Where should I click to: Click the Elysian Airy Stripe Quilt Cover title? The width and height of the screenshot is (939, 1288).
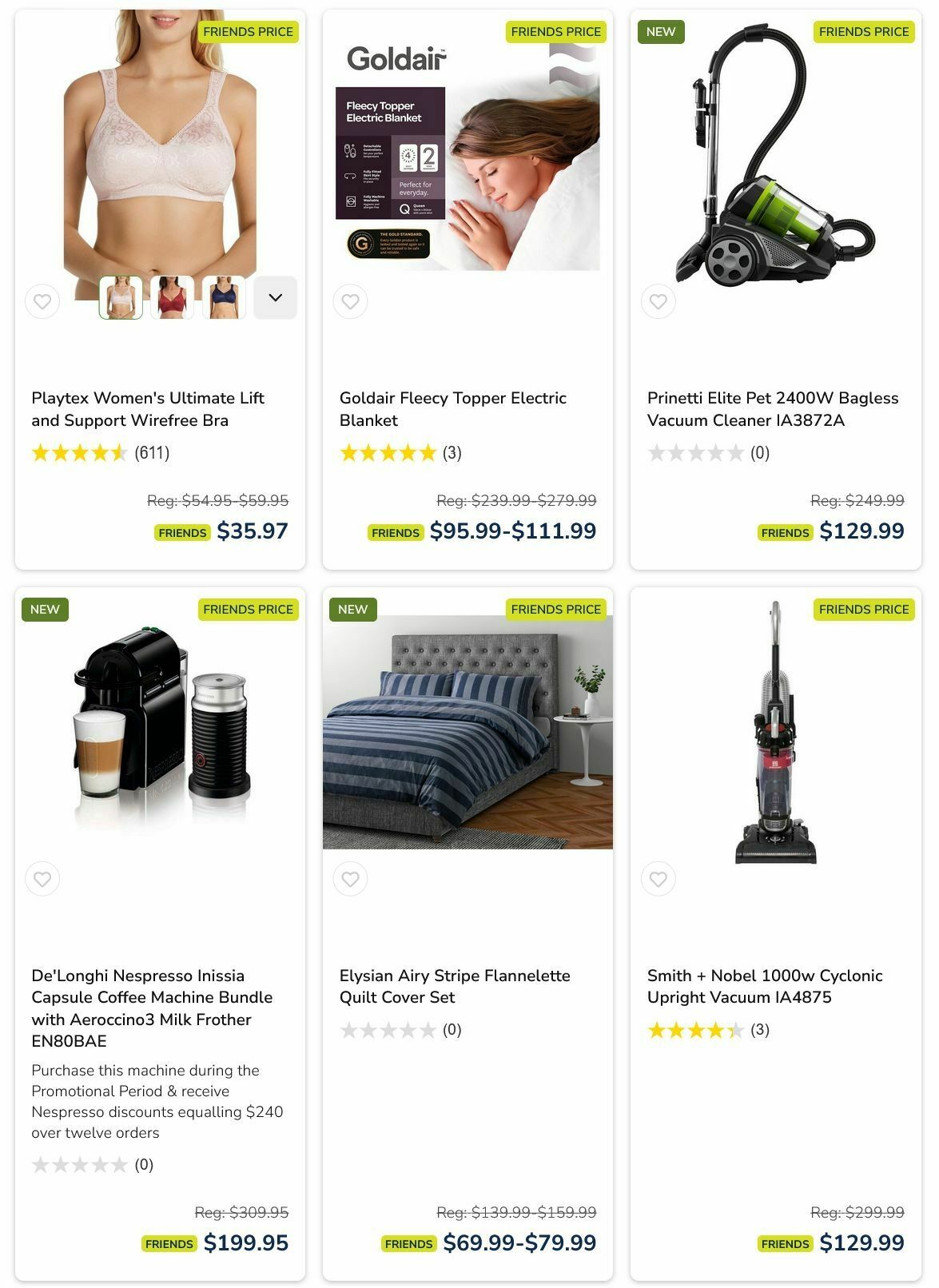click(x=455, y=987)
